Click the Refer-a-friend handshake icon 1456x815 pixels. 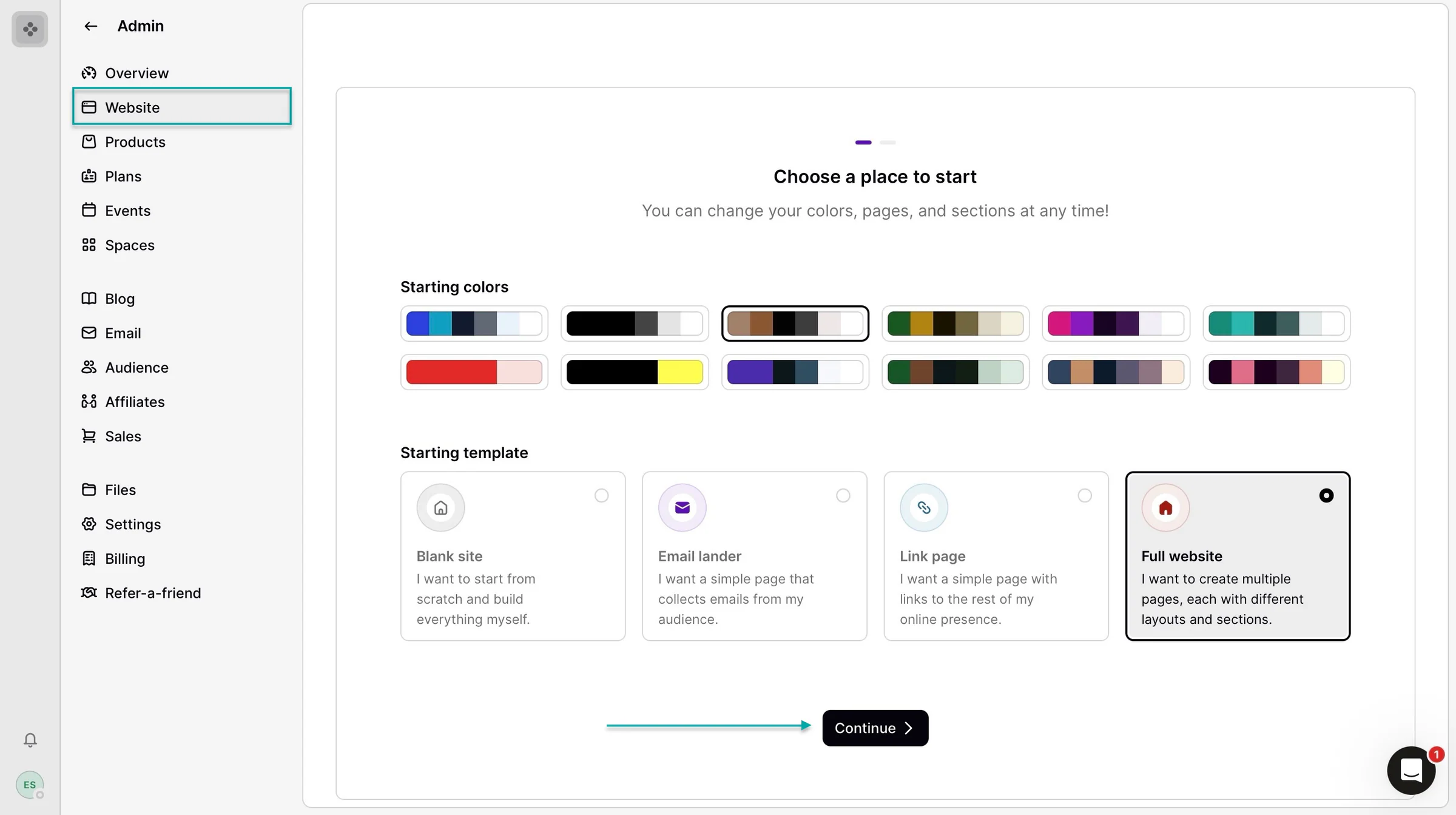[x=89, y=592]
